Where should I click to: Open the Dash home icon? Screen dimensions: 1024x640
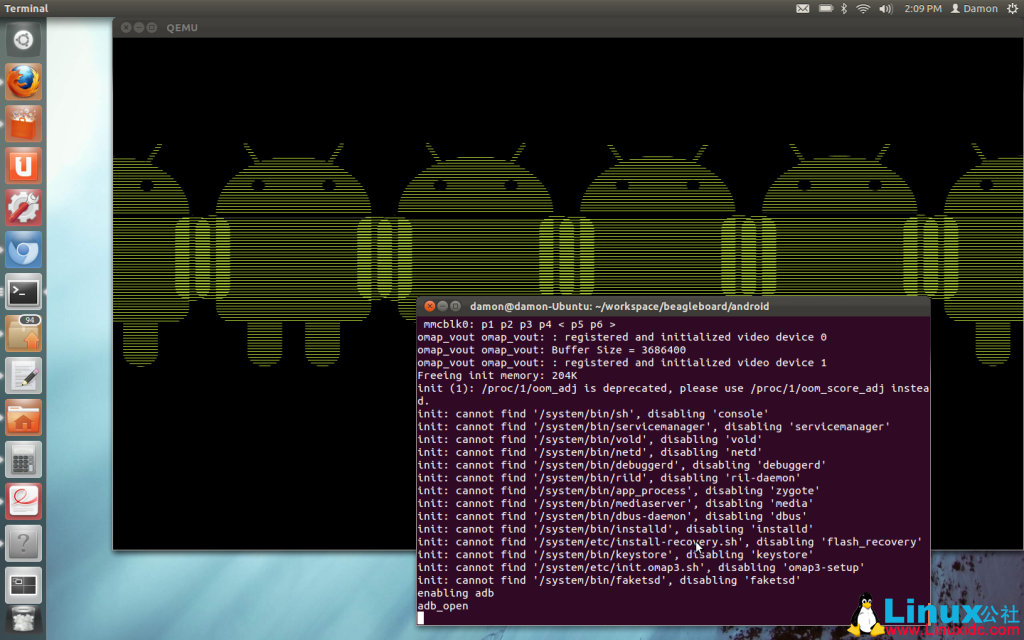click(x=22, y=38)
